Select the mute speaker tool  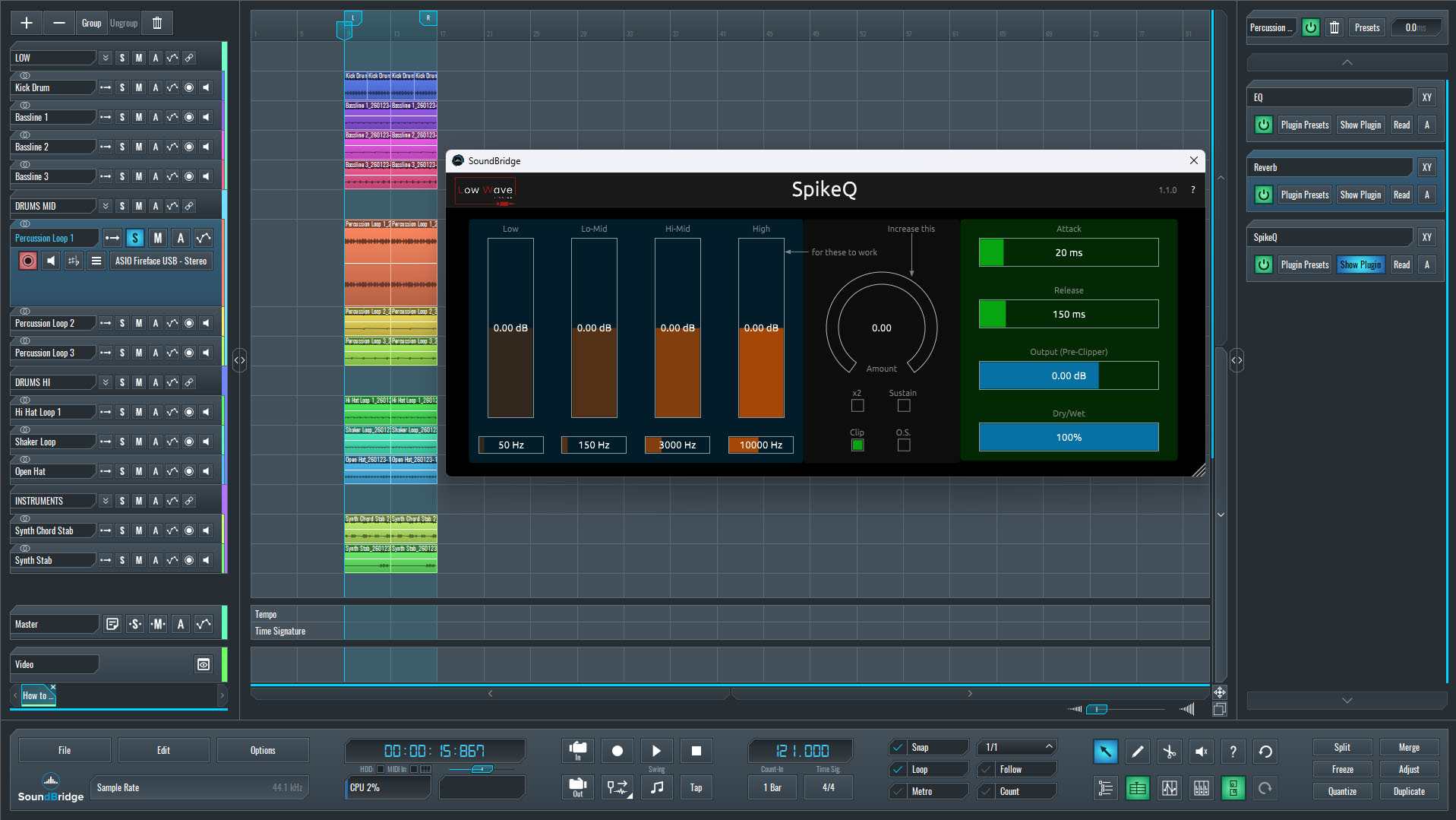[x=1201, y=752]
